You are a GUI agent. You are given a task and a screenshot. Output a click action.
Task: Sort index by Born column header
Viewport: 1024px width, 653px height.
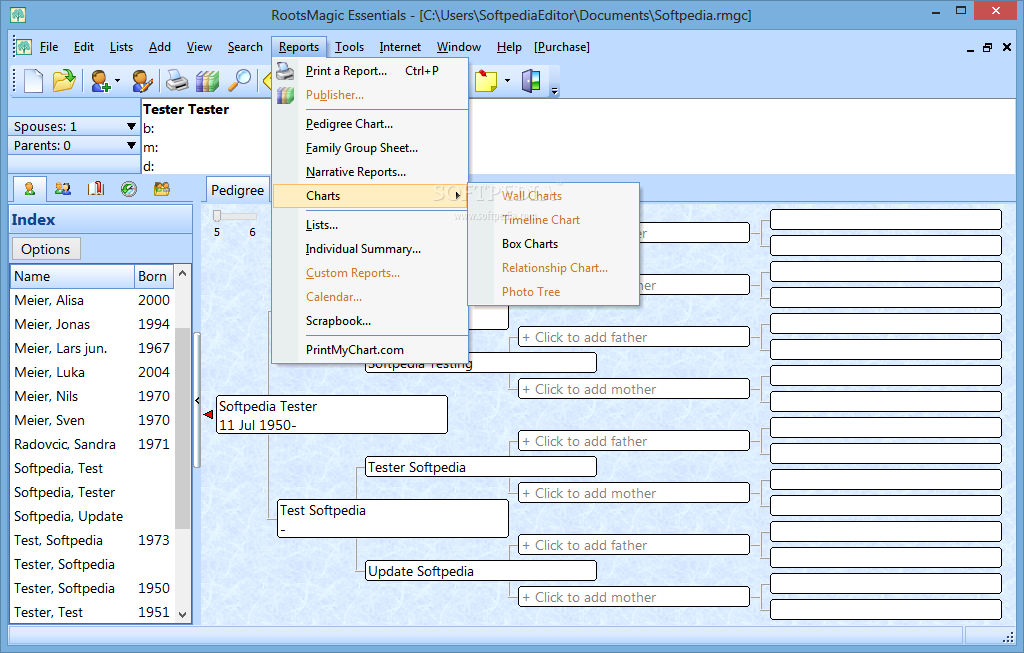pyautogui.click(x=153, y=276)
